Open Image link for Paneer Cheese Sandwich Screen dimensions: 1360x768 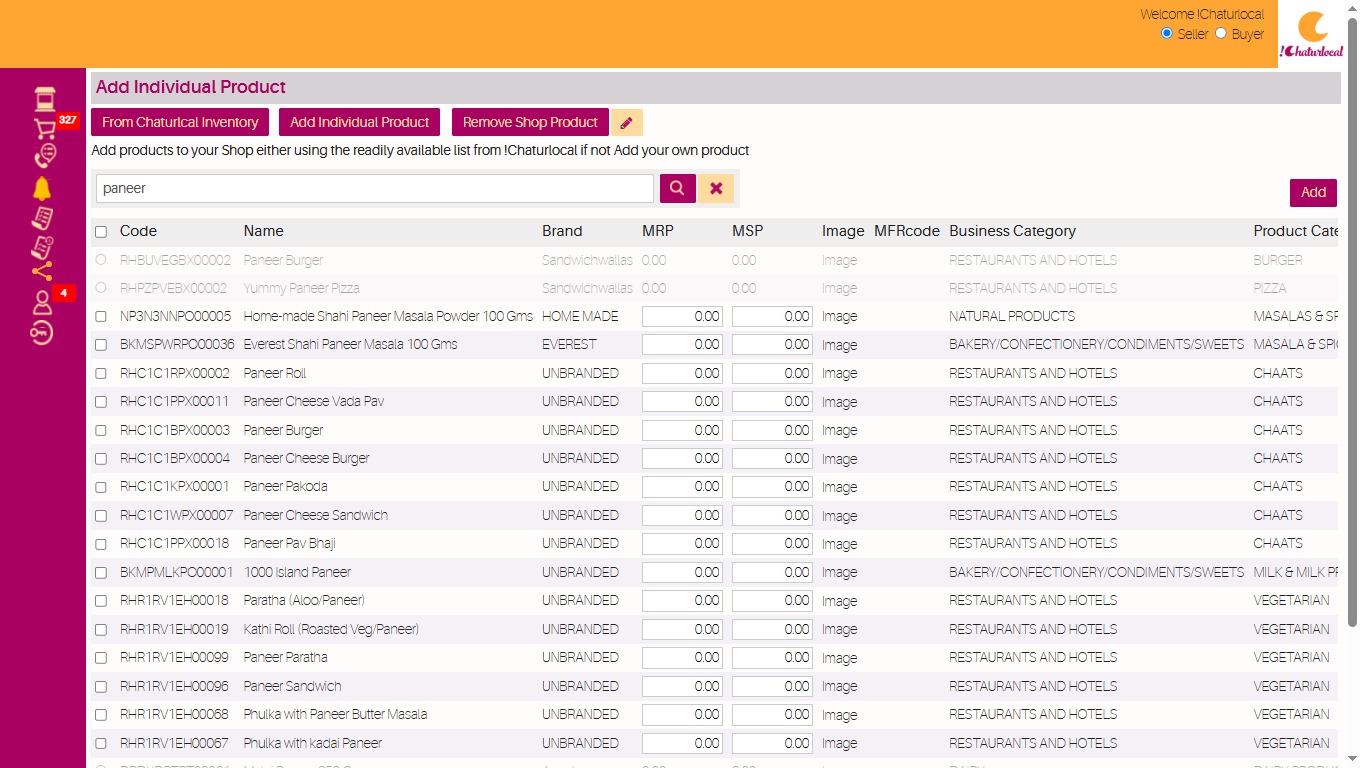839,516
